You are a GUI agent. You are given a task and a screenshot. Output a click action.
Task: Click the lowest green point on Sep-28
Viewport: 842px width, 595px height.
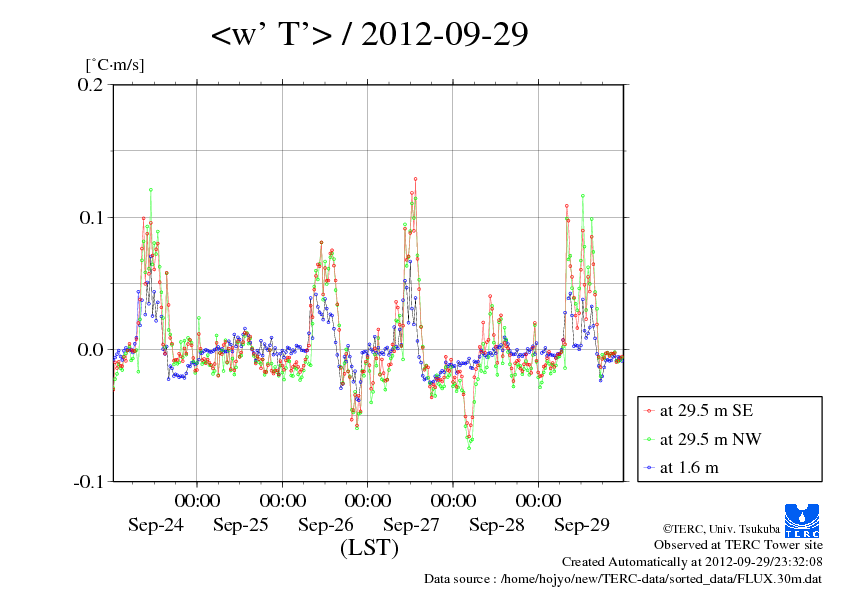point(469,448)
